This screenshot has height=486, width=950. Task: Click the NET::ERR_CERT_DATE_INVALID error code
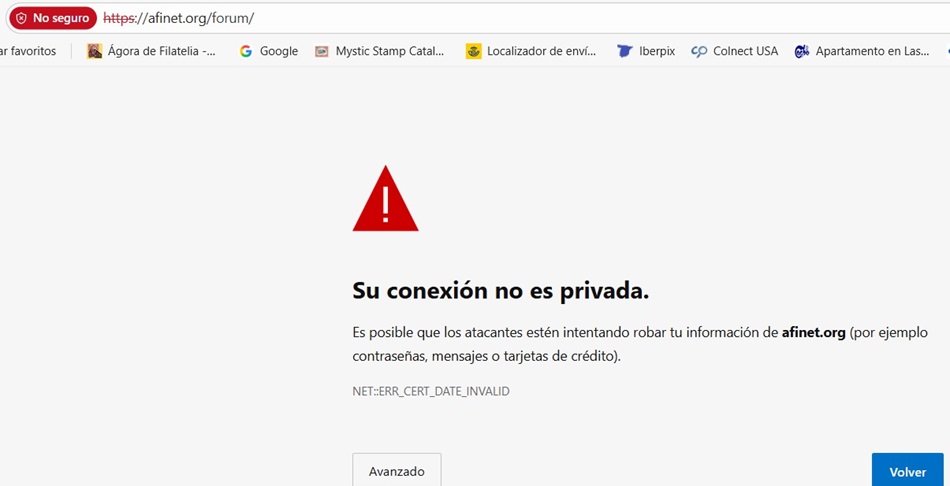point(431,391)
